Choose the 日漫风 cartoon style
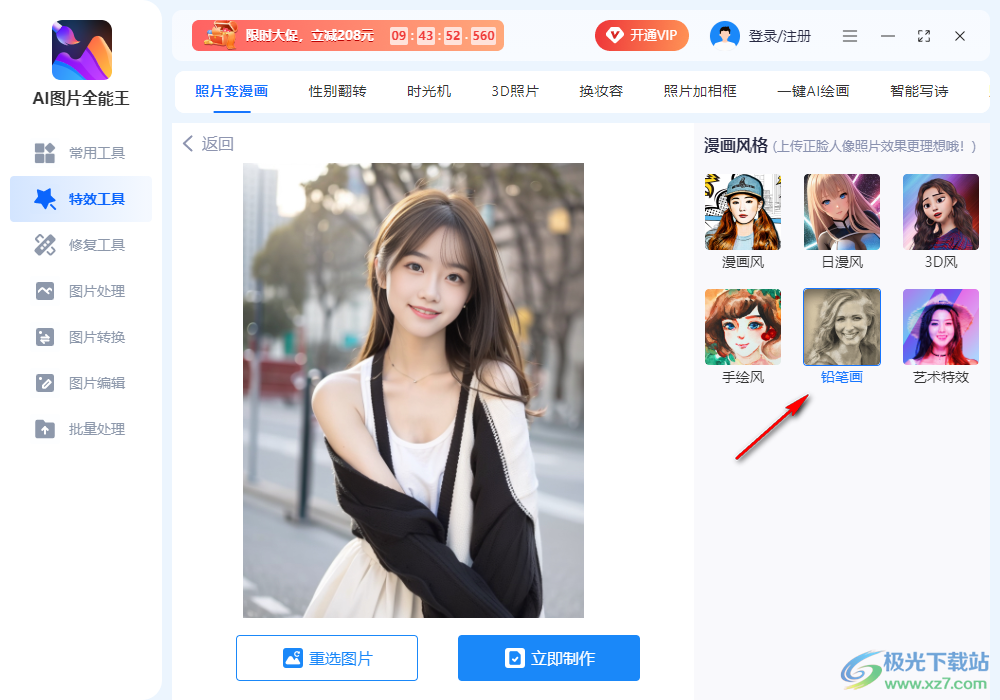The image size is (1000, 700). (x=841, y=211)
